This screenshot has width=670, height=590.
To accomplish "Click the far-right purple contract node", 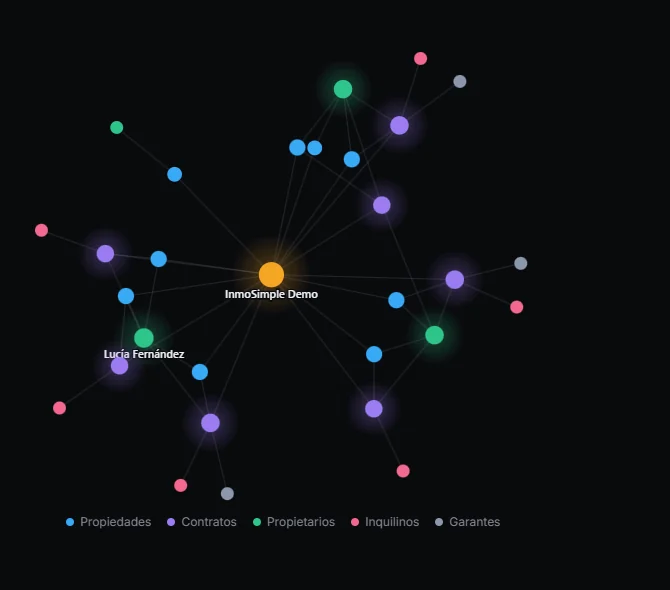I will (x=455, y=279).
